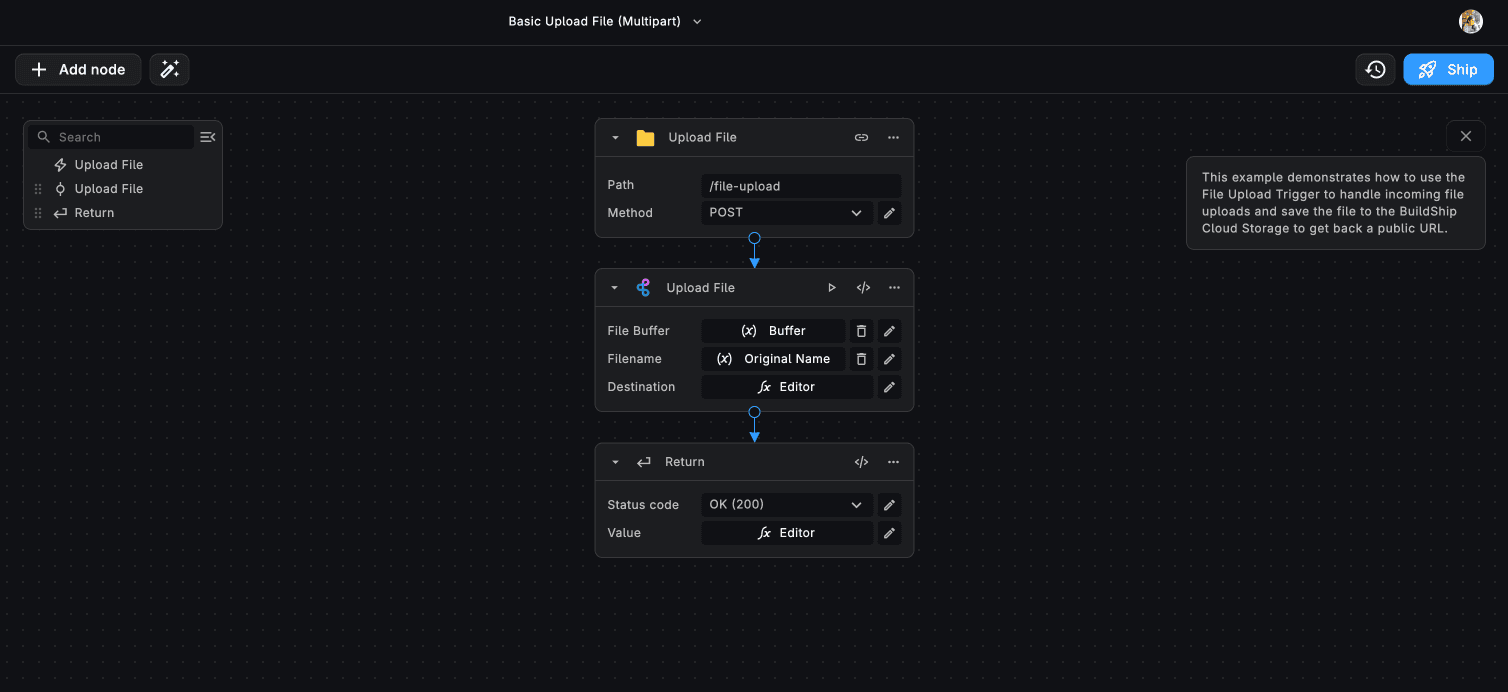The height and width of the screenshot is (692, 1508).
Task: Open the Basic Upload File (Multipart) title menu
Action: pyautogui.click(x=697, y=21)
